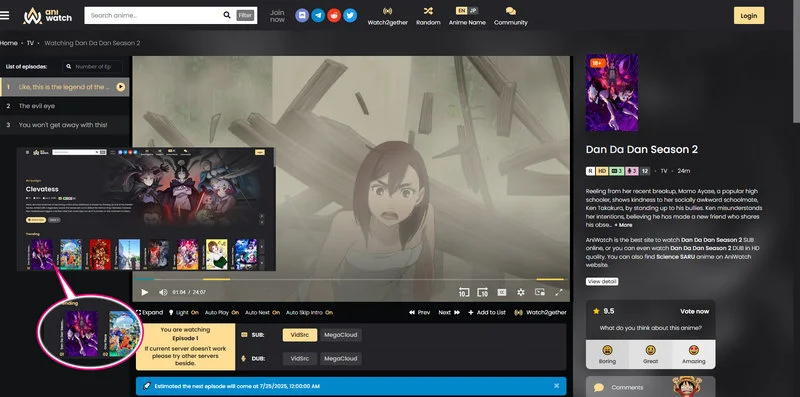Open the search Filter options
The width and height of the screenshot is (800, 397).
tap(245, 15)
